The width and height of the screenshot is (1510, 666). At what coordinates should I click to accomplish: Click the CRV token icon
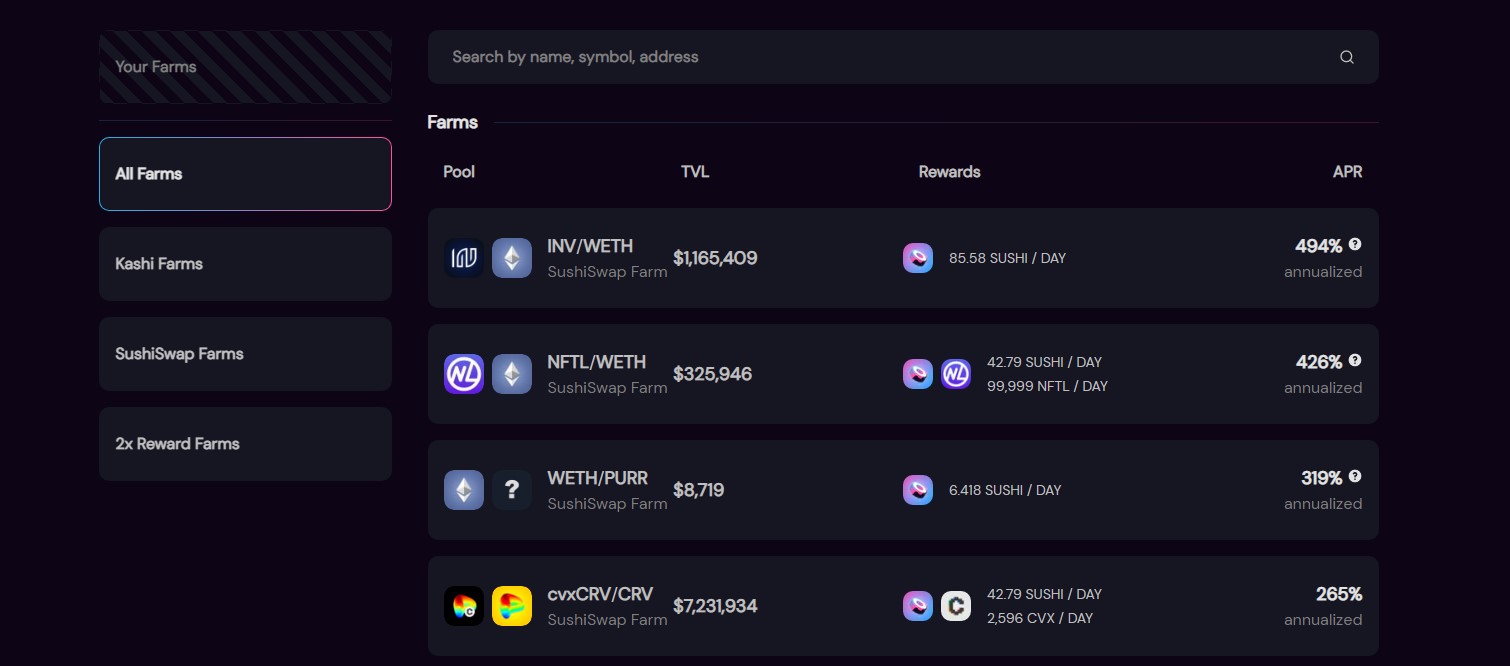512,606
